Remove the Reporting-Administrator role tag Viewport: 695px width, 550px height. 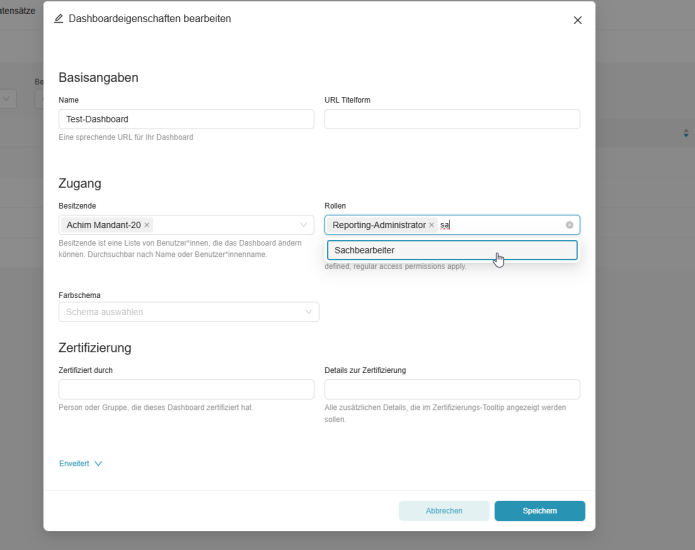tap(432, 225)
